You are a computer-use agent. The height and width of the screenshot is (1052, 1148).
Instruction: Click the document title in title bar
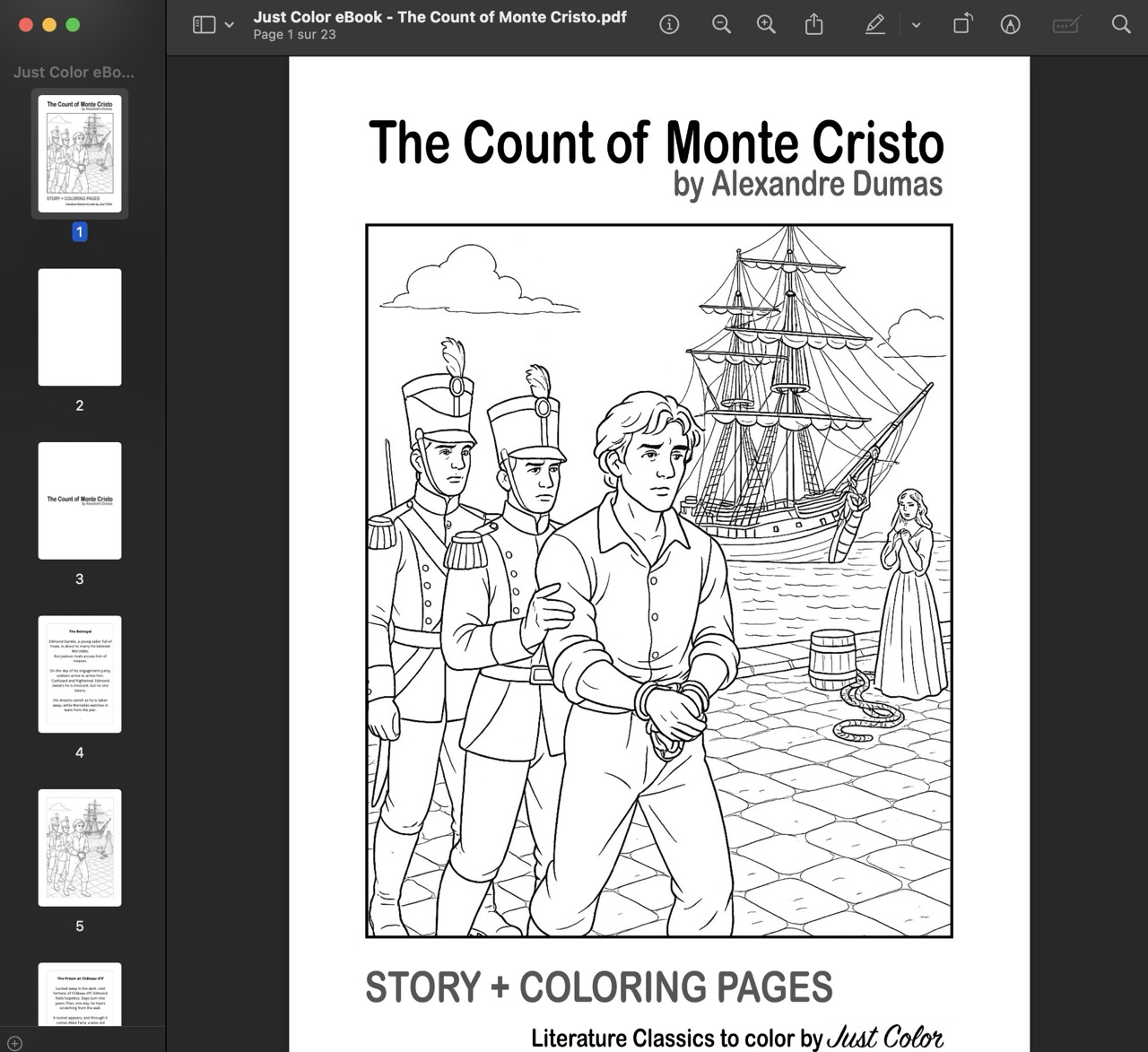tap(439, 17)
